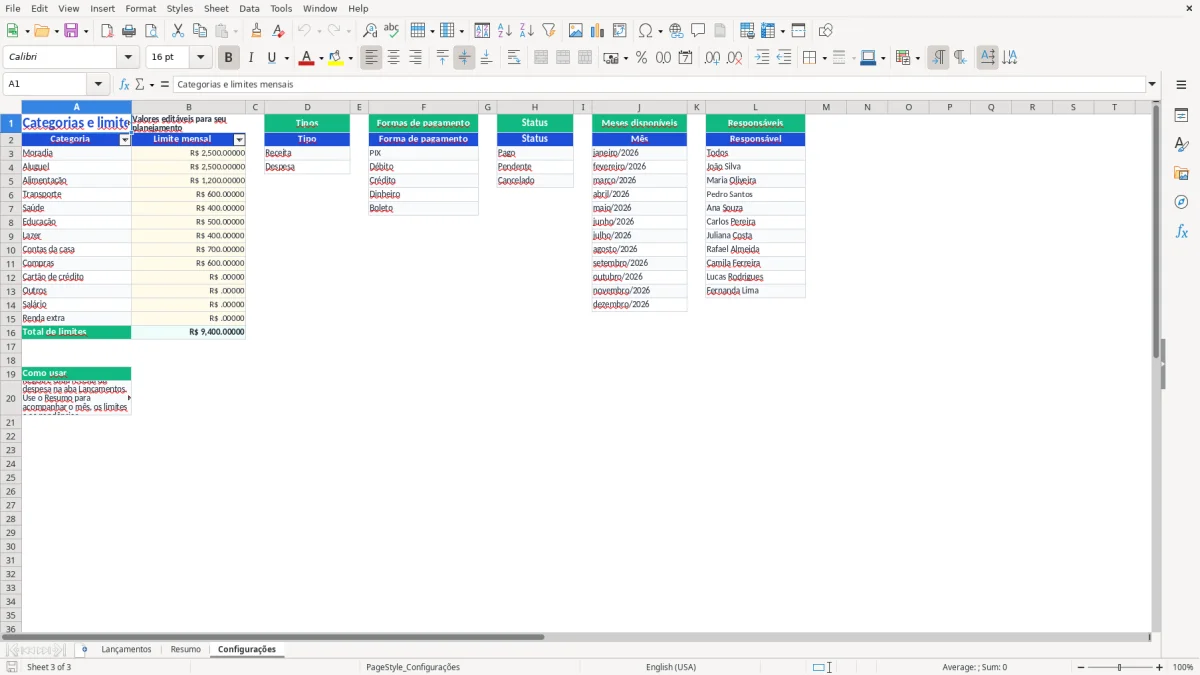
Task: Select column D header
Action: pyautogui.click(x=307, y=107)
